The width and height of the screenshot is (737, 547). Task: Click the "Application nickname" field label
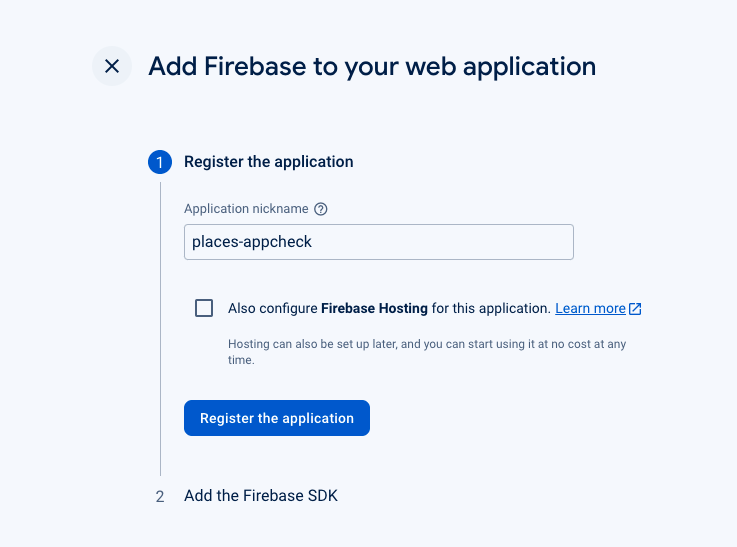(x=246, y=209)
